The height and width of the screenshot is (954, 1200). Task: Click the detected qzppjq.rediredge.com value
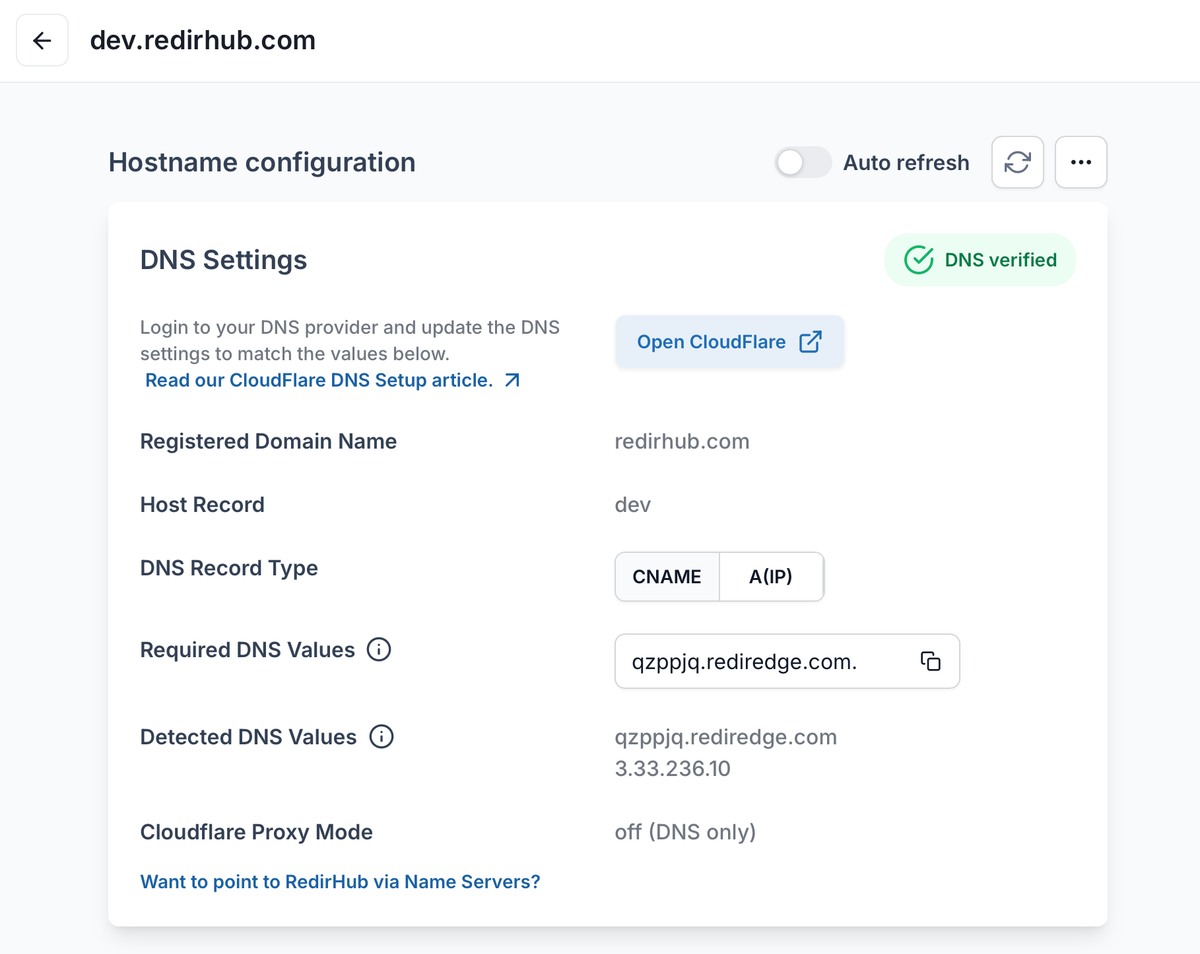[726, 737]
